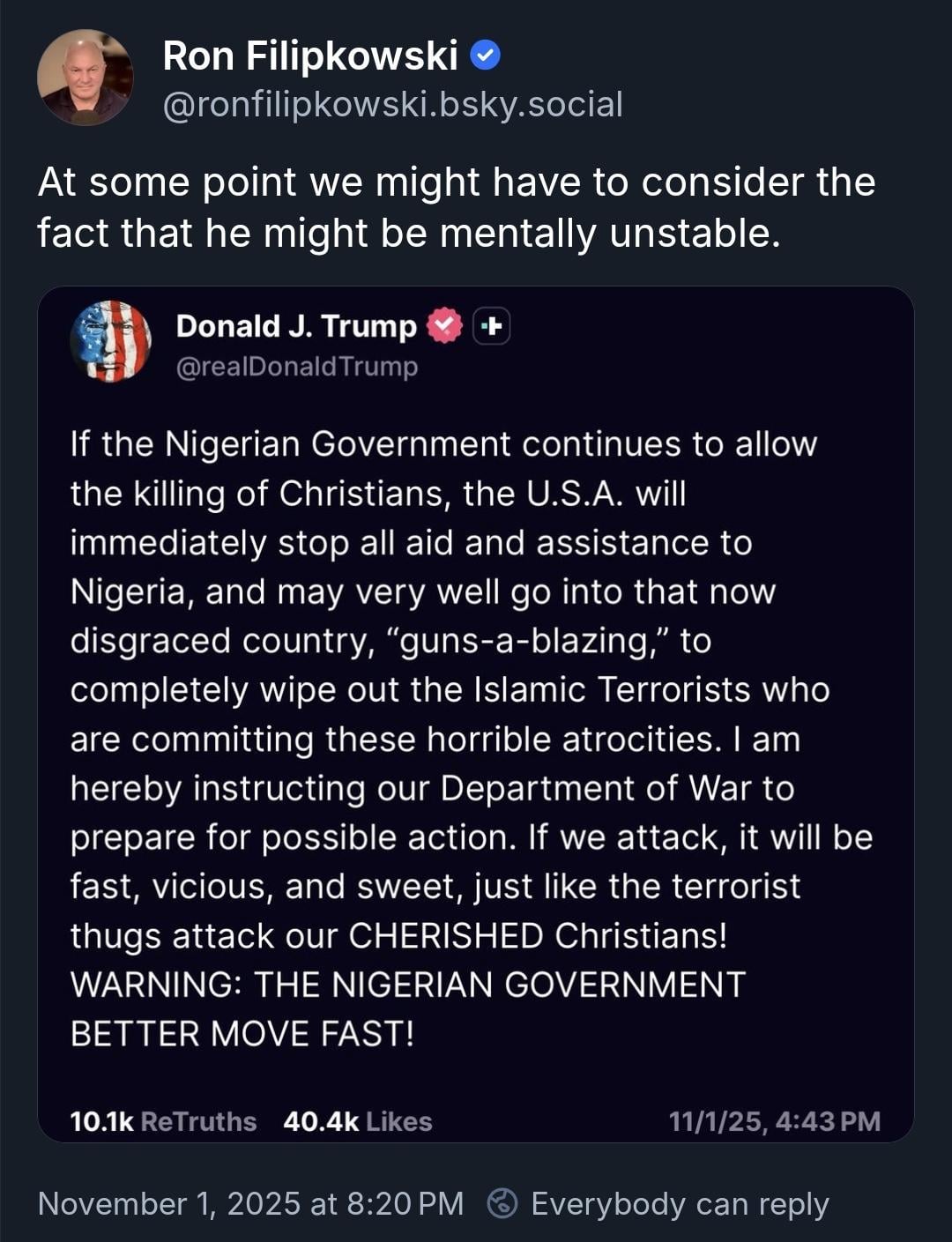Open the @ronfilipkowski.bsky.social handle
This screenshot has width=952, height=1242.
click(392, 104)
